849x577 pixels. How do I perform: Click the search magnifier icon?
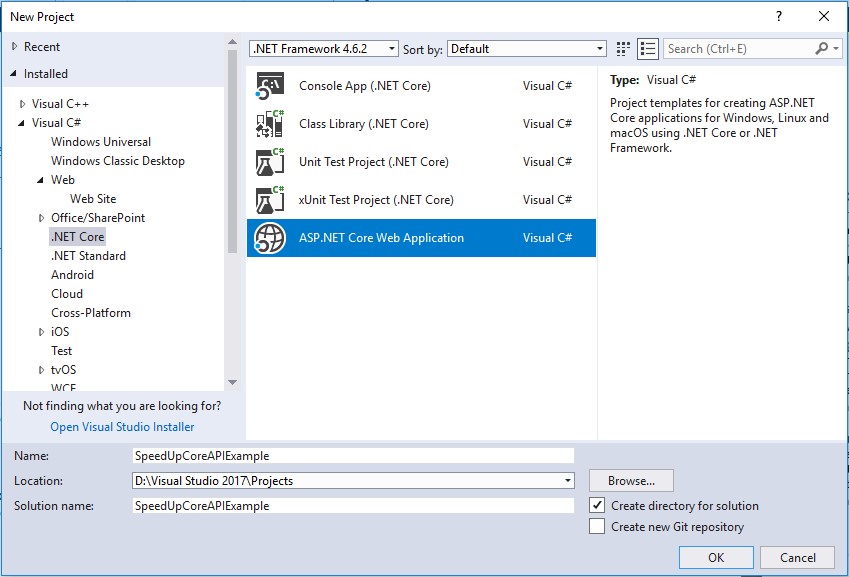(x=821, y=49)
